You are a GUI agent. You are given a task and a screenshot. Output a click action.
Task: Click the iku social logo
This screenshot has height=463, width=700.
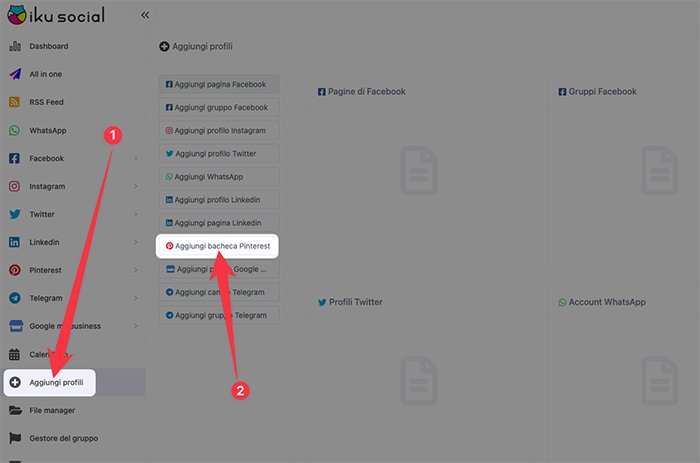(x=56, y=15)
